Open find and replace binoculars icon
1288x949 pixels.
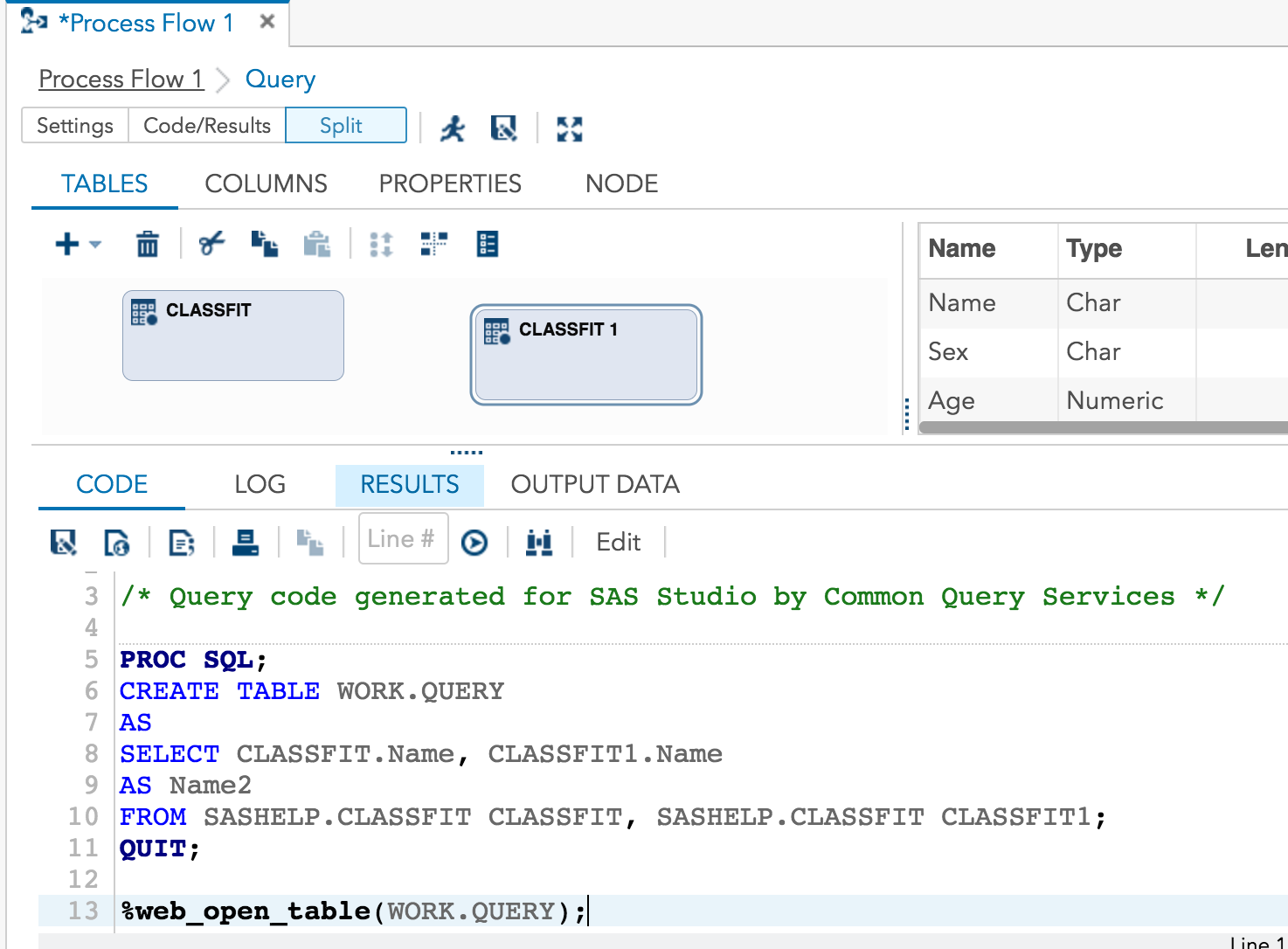tap(539, 543)
